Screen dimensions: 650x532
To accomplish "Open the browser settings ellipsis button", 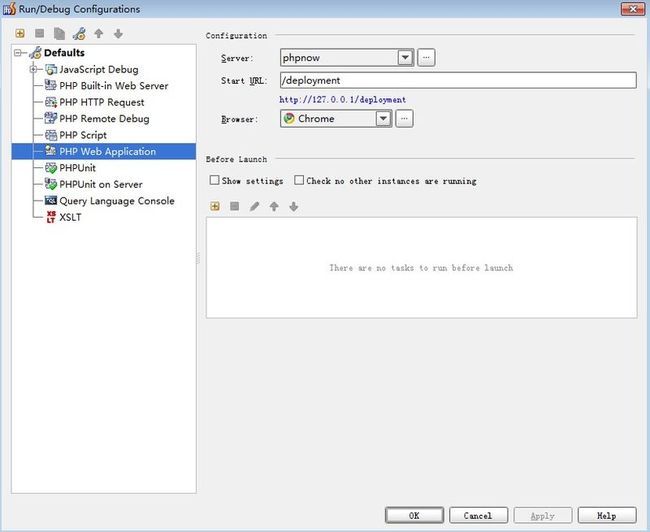I will click(x=404, y=119).
